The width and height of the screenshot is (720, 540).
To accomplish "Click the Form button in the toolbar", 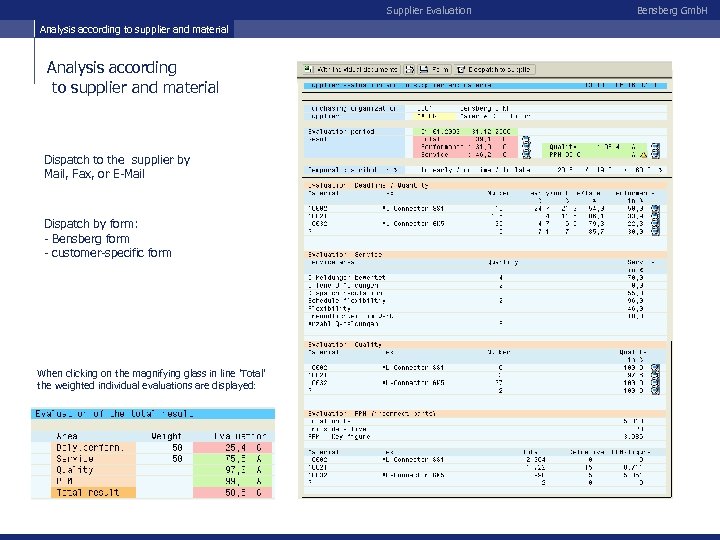I will point(434,69).
